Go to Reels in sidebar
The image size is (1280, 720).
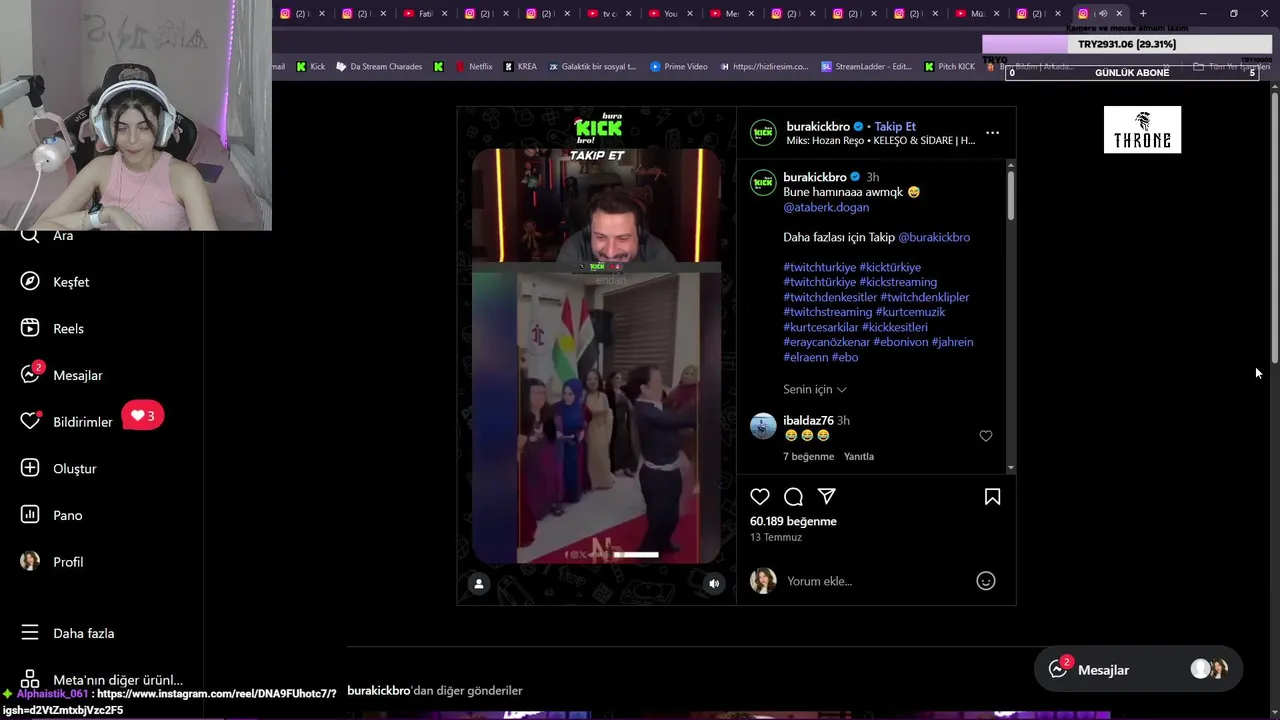pyautogui.click(x=52, y=328)
